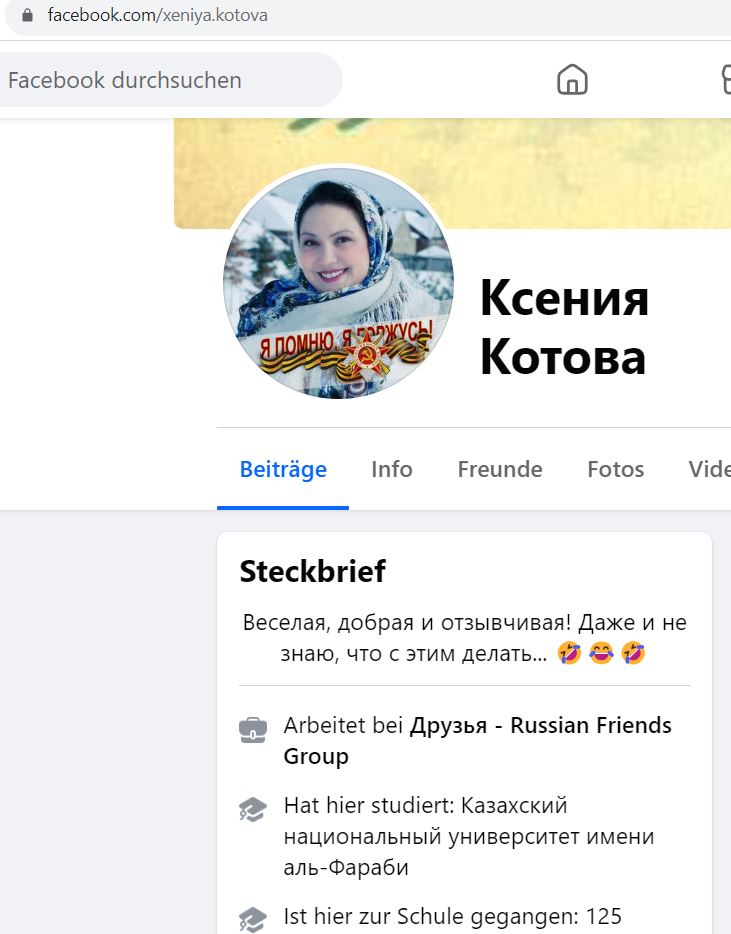Viewport: 731px width, 934px height.
Task: Open the yellow cover photo
Action: [453, 173]
